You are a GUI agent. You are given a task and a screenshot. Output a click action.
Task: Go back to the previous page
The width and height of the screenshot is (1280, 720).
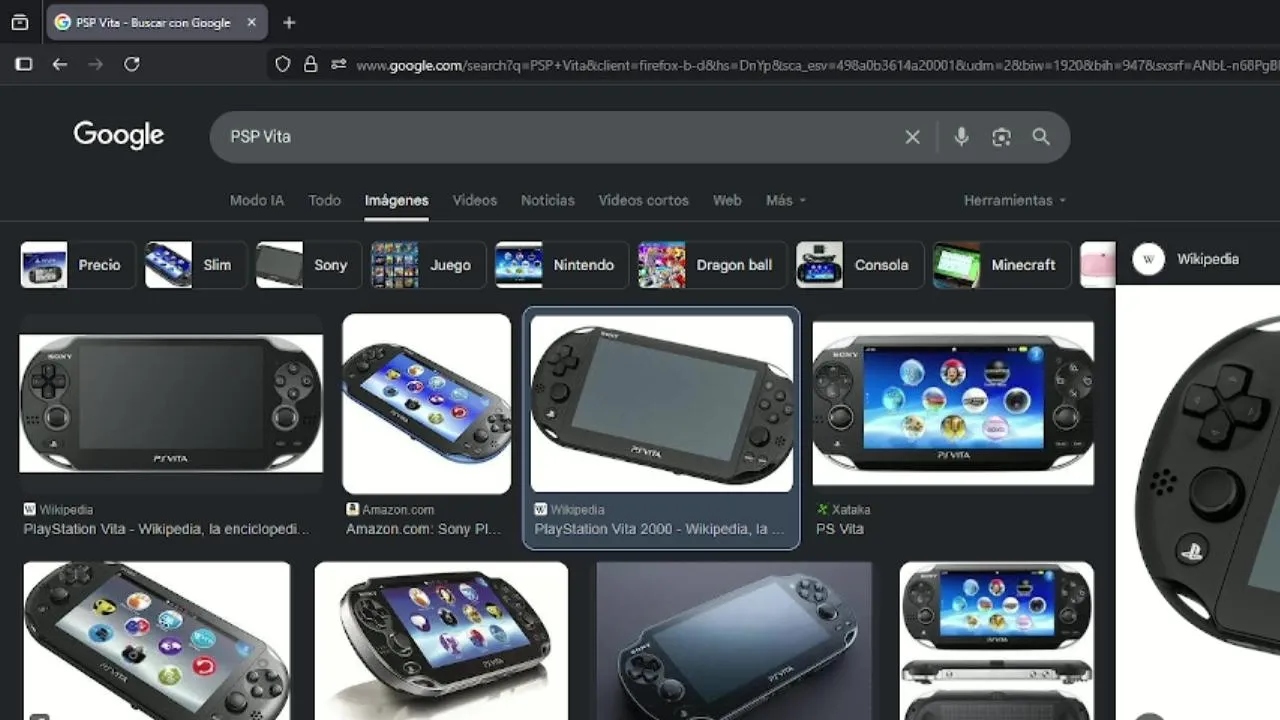pos(60,64)
